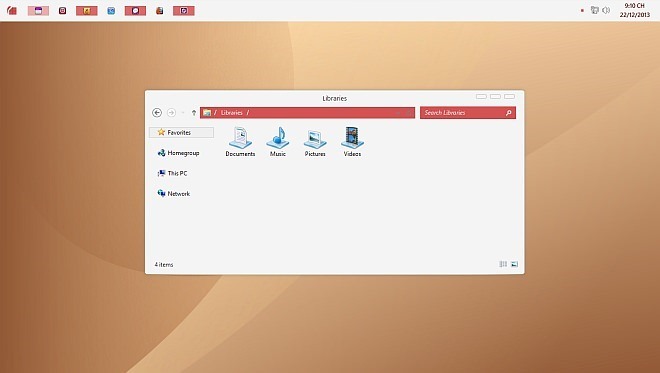Viewport: 660px width, 373px height.
Task: Switch to large icons view
Action: pos(514,264)
